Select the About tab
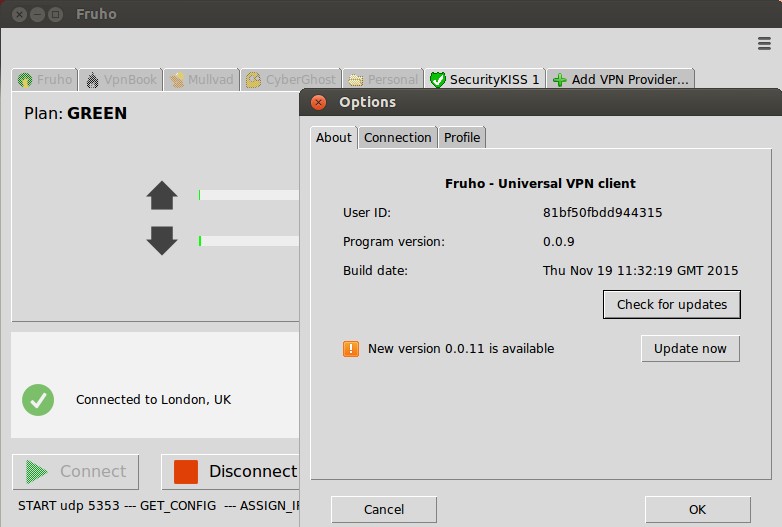Image resolution: width=782 pixels, height=527 pixels. [x=333, y=138]
